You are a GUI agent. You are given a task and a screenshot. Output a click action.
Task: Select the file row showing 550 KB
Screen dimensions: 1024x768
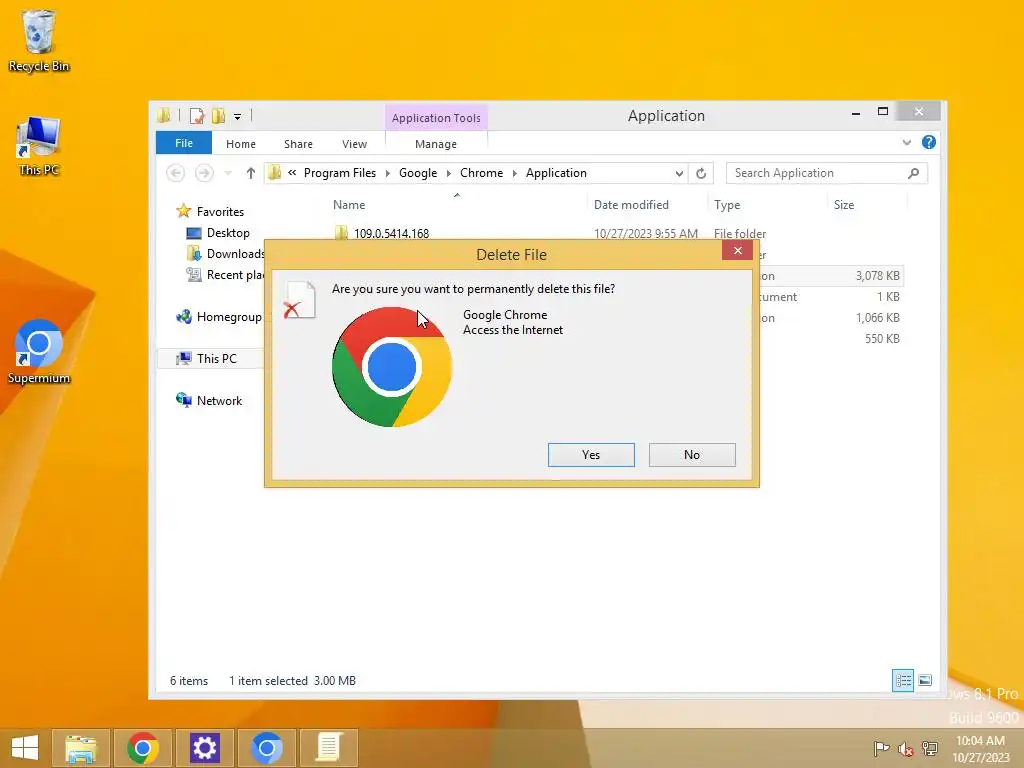(x=831, y=338)
